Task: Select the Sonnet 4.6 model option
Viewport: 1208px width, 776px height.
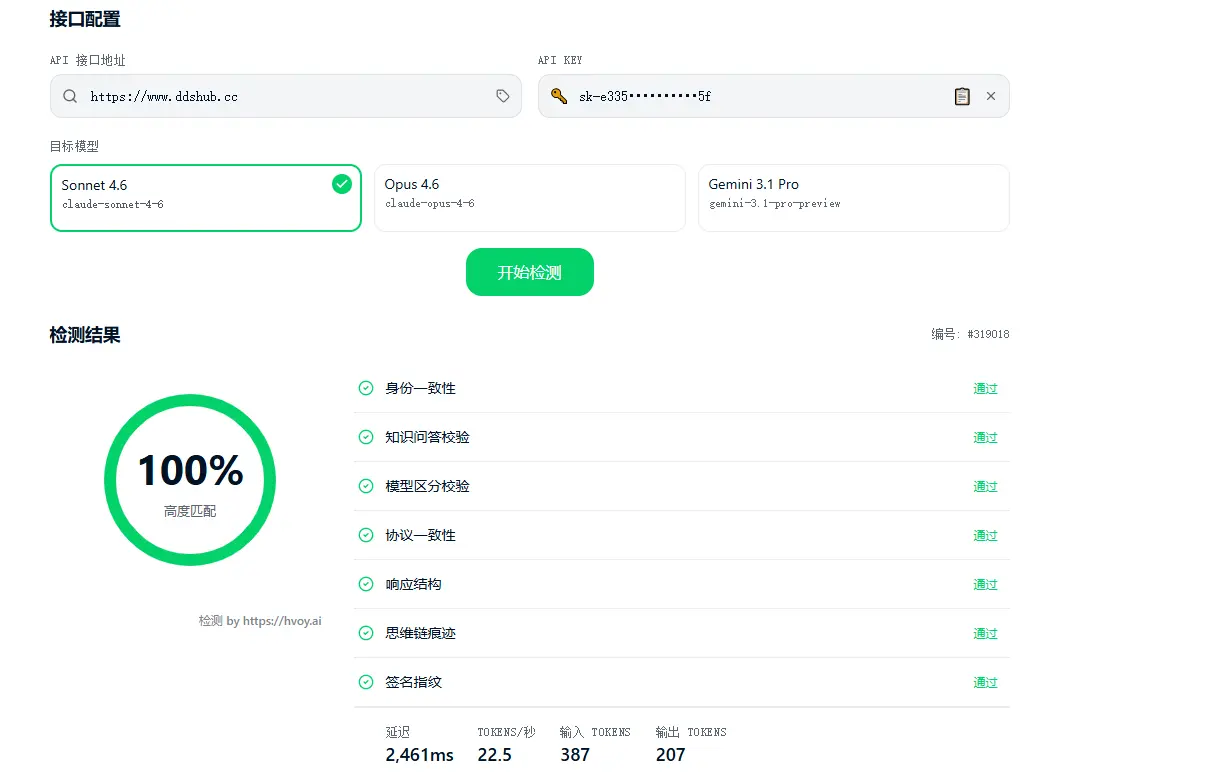Action: [x=205, y=198]
